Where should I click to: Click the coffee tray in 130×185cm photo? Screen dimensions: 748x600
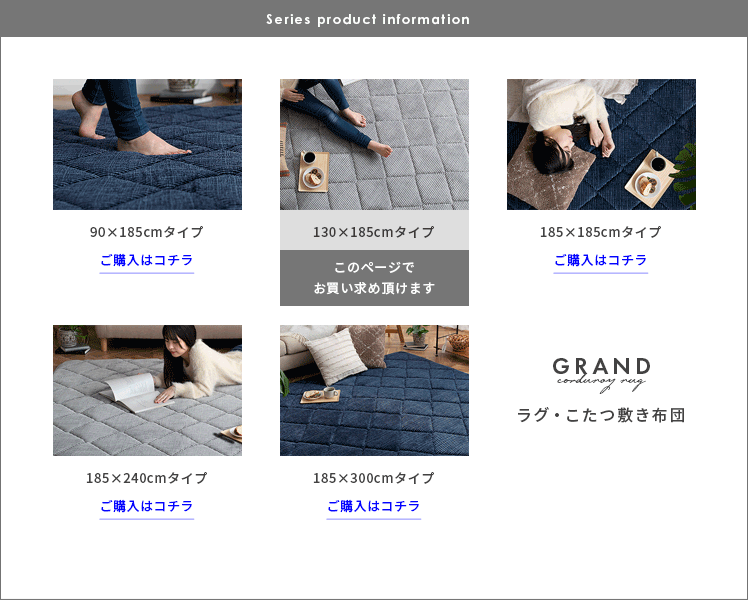point(314,172)
